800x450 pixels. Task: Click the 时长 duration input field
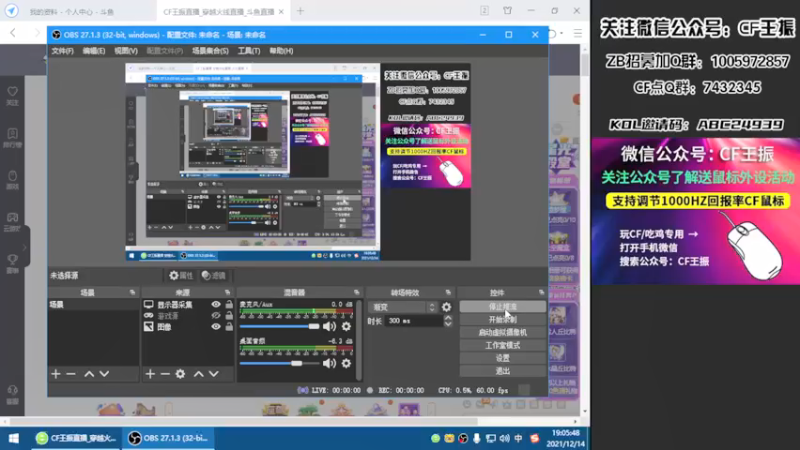pyautogui.click(x=413, y=321)
